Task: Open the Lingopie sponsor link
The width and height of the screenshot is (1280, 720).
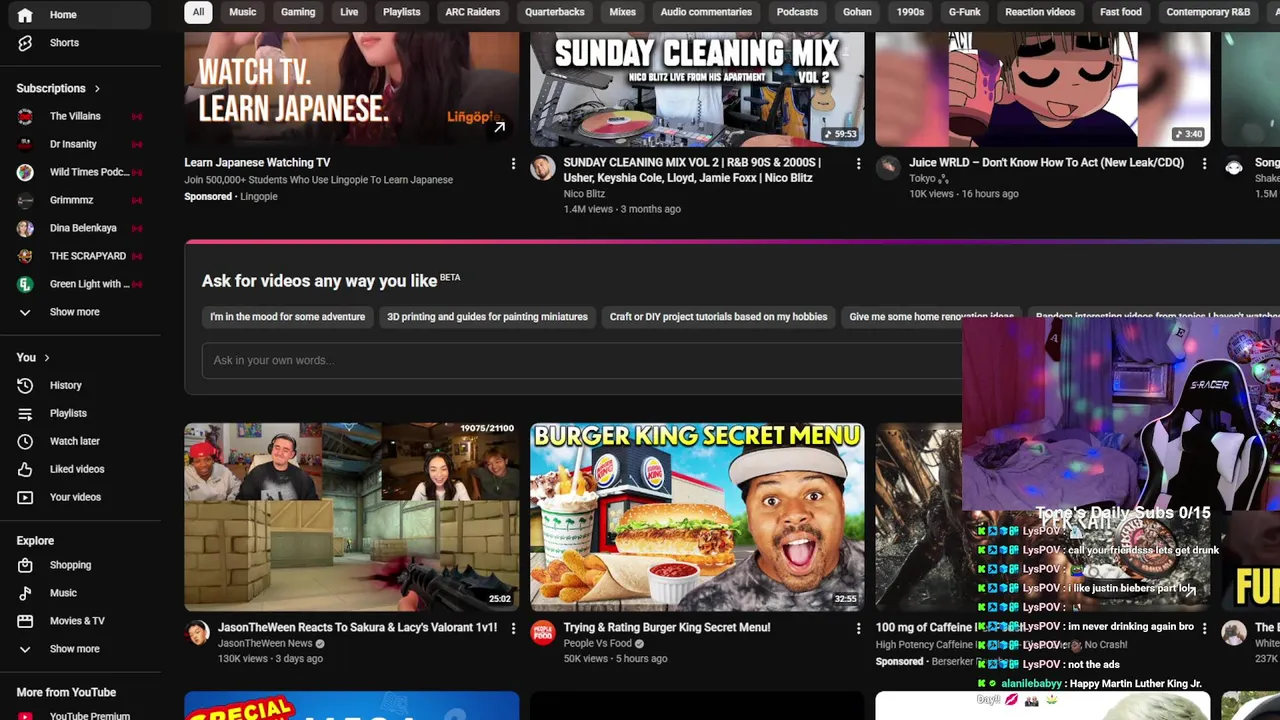Action: [259, 197]
